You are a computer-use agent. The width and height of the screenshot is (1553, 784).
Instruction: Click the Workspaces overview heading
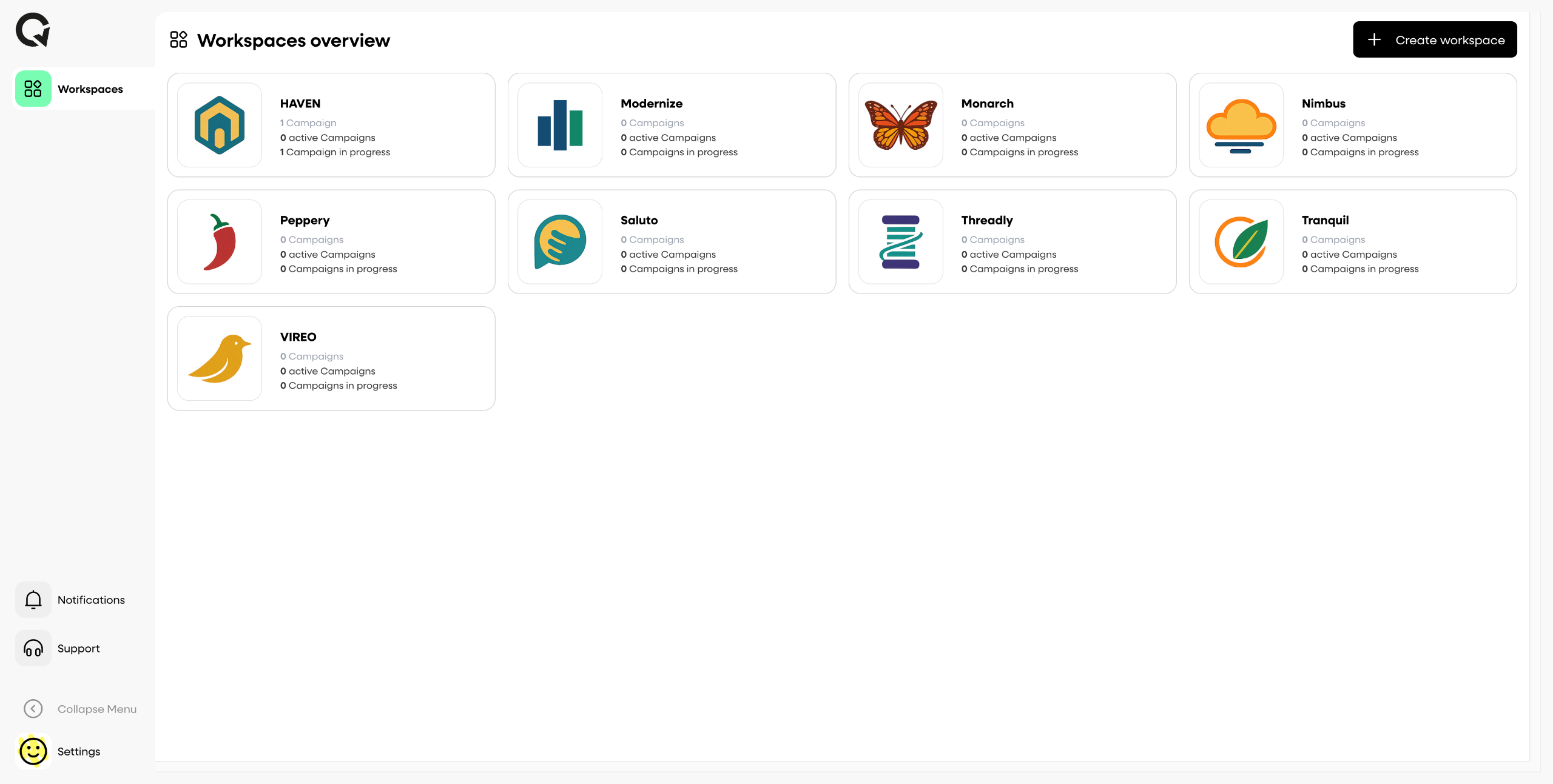pos(294,40)
